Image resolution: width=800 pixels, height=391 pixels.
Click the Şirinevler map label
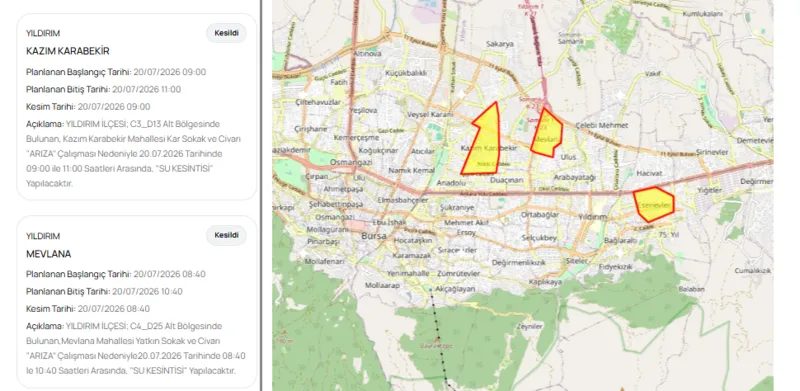(x=712, y=152)
